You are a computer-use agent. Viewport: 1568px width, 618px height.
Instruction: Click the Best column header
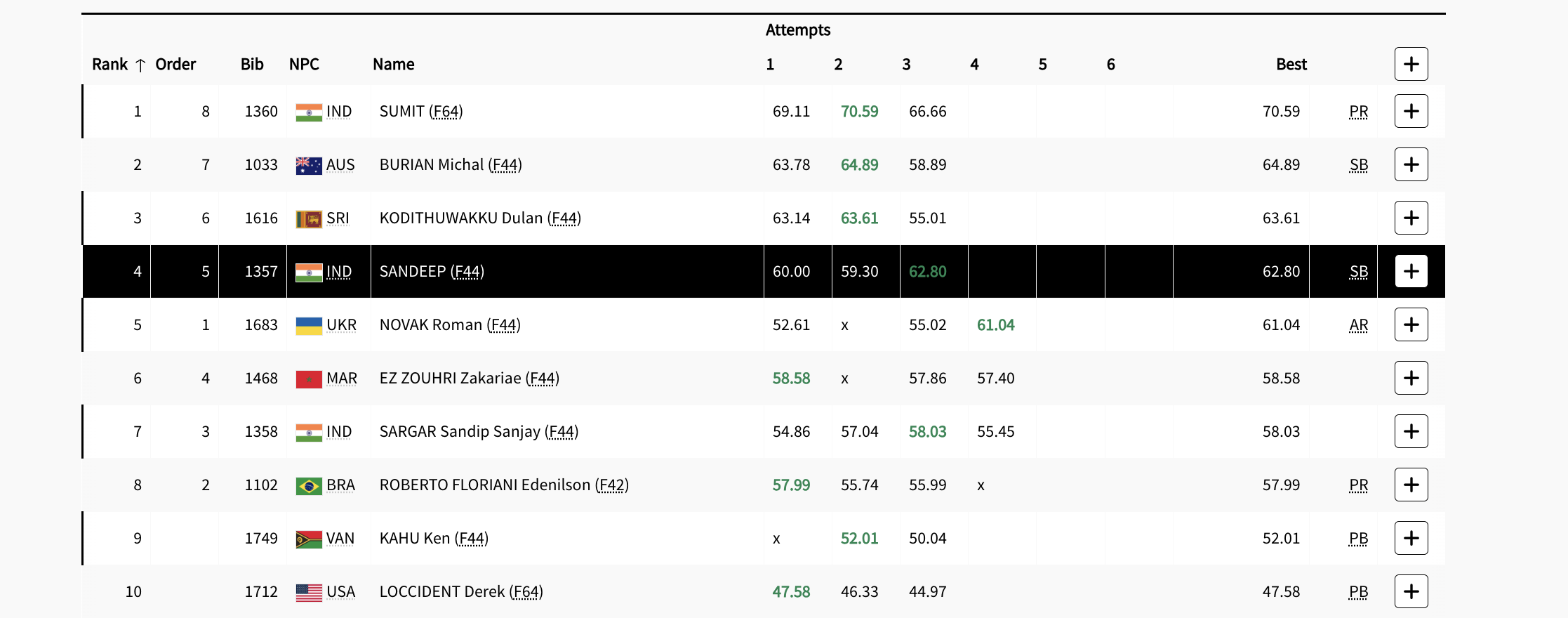pos(1291,65)
